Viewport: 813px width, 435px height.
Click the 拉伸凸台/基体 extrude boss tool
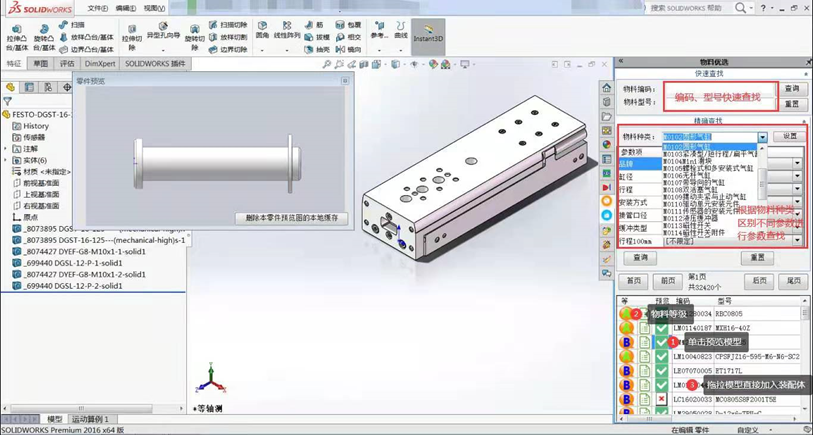point(16,37)
